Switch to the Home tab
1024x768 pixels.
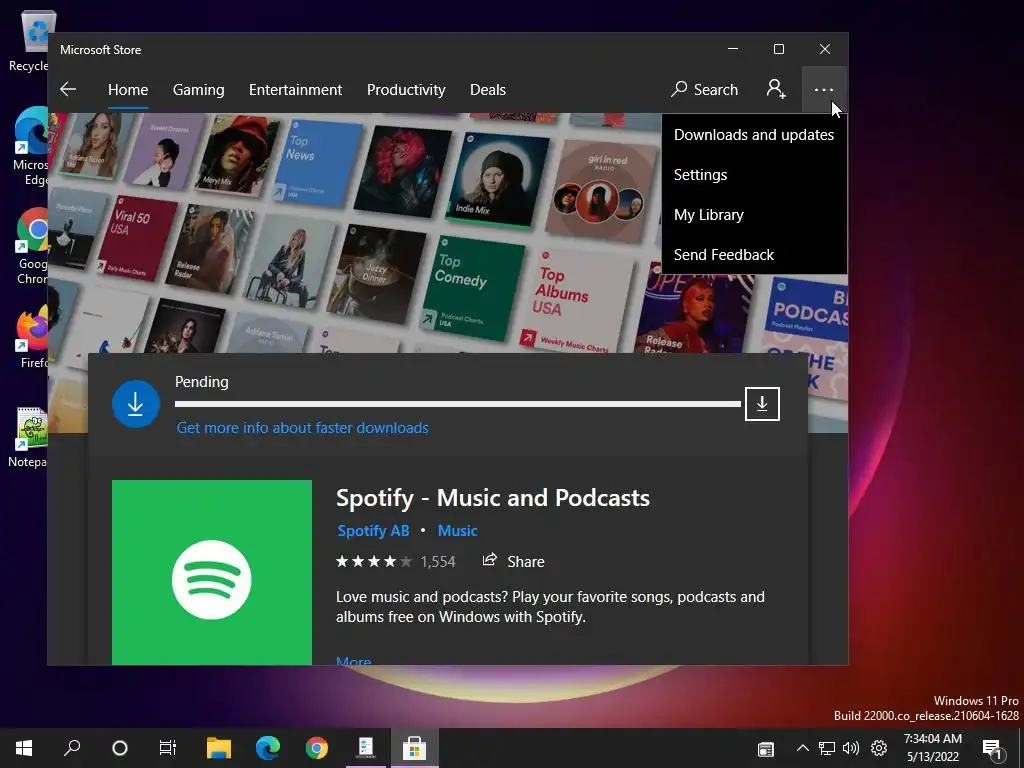pyautogui.click(x=128, y=89)
